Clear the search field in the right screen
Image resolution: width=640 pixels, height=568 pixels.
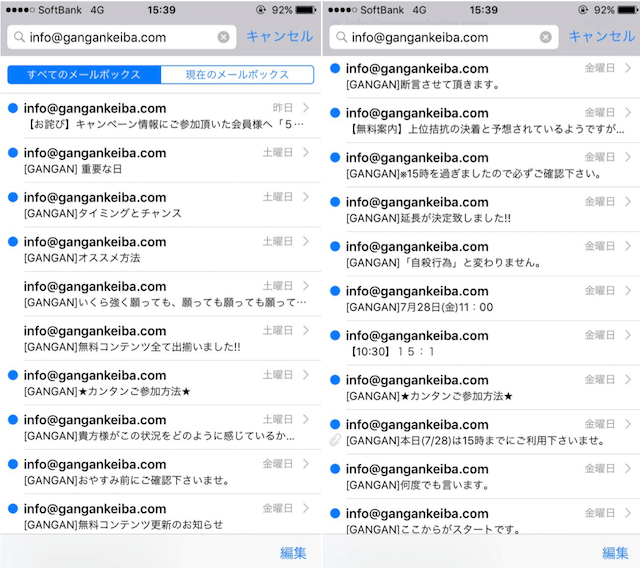[x=546, y=37]
